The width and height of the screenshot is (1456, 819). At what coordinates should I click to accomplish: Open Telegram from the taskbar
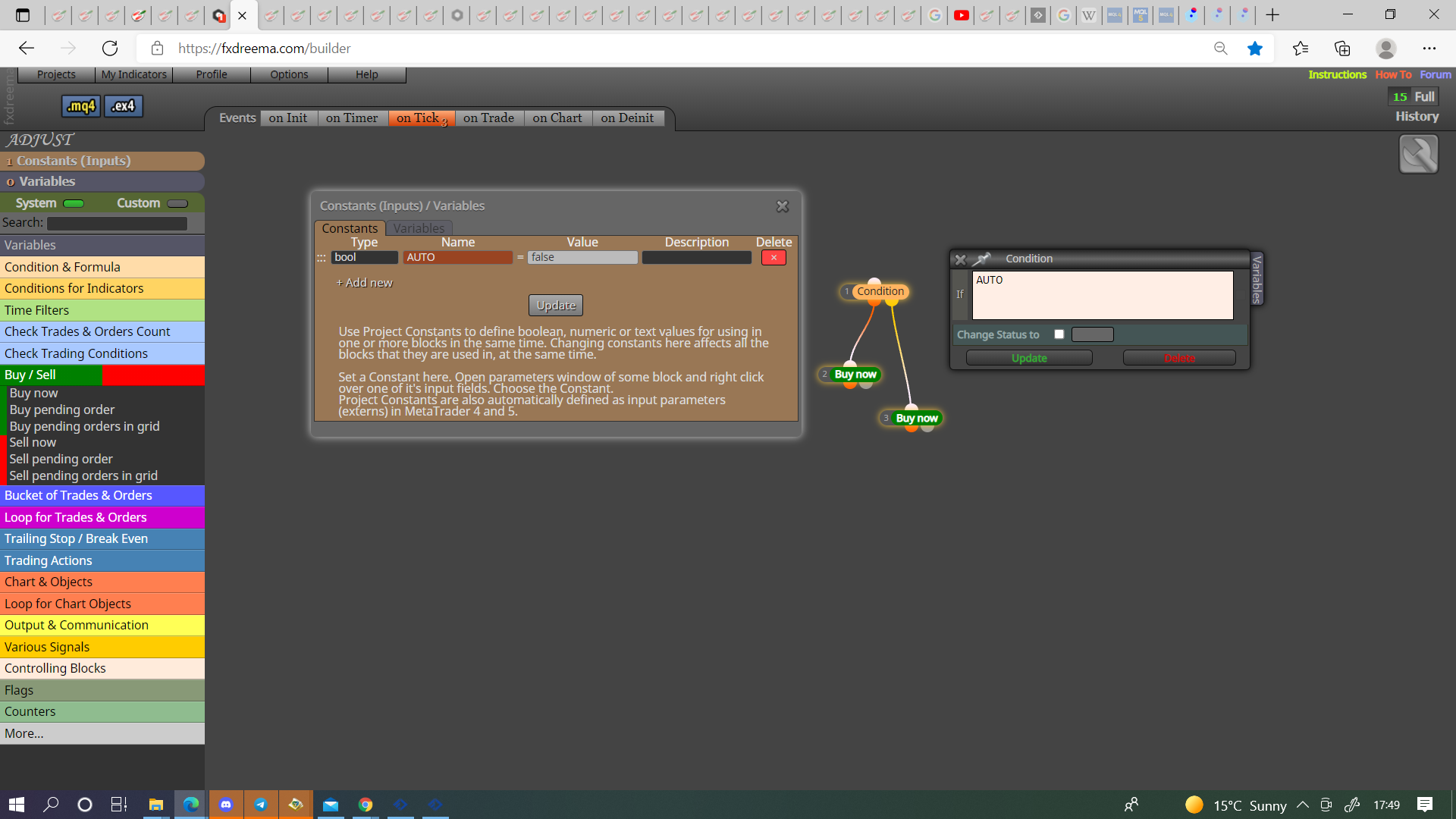pyautogui.click(x=261, y=805)
